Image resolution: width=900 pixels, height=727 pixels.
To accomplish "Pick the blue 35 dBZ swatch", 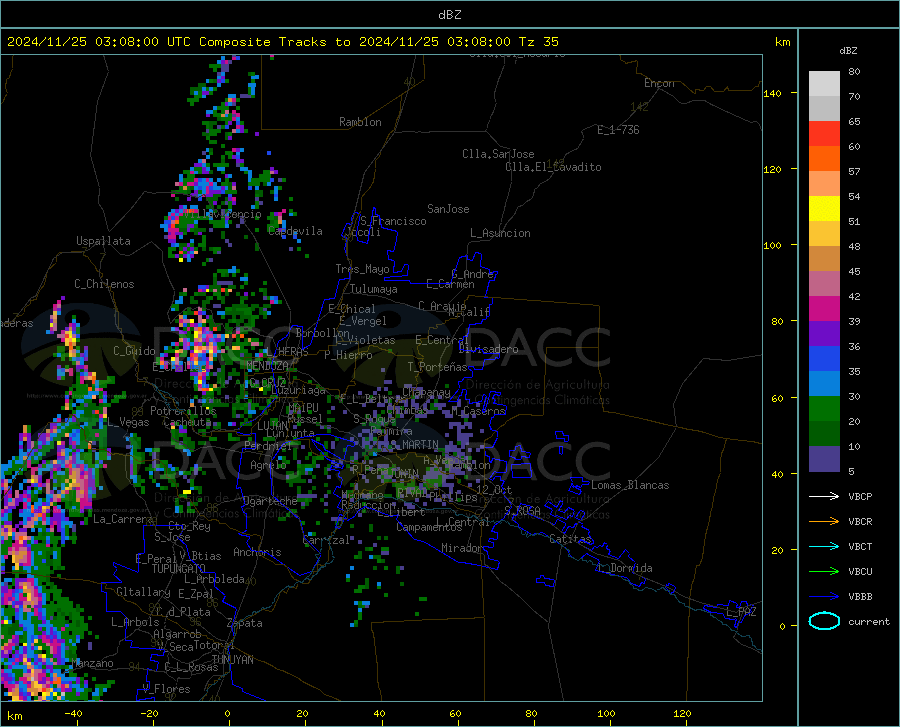I will point(824,359).
